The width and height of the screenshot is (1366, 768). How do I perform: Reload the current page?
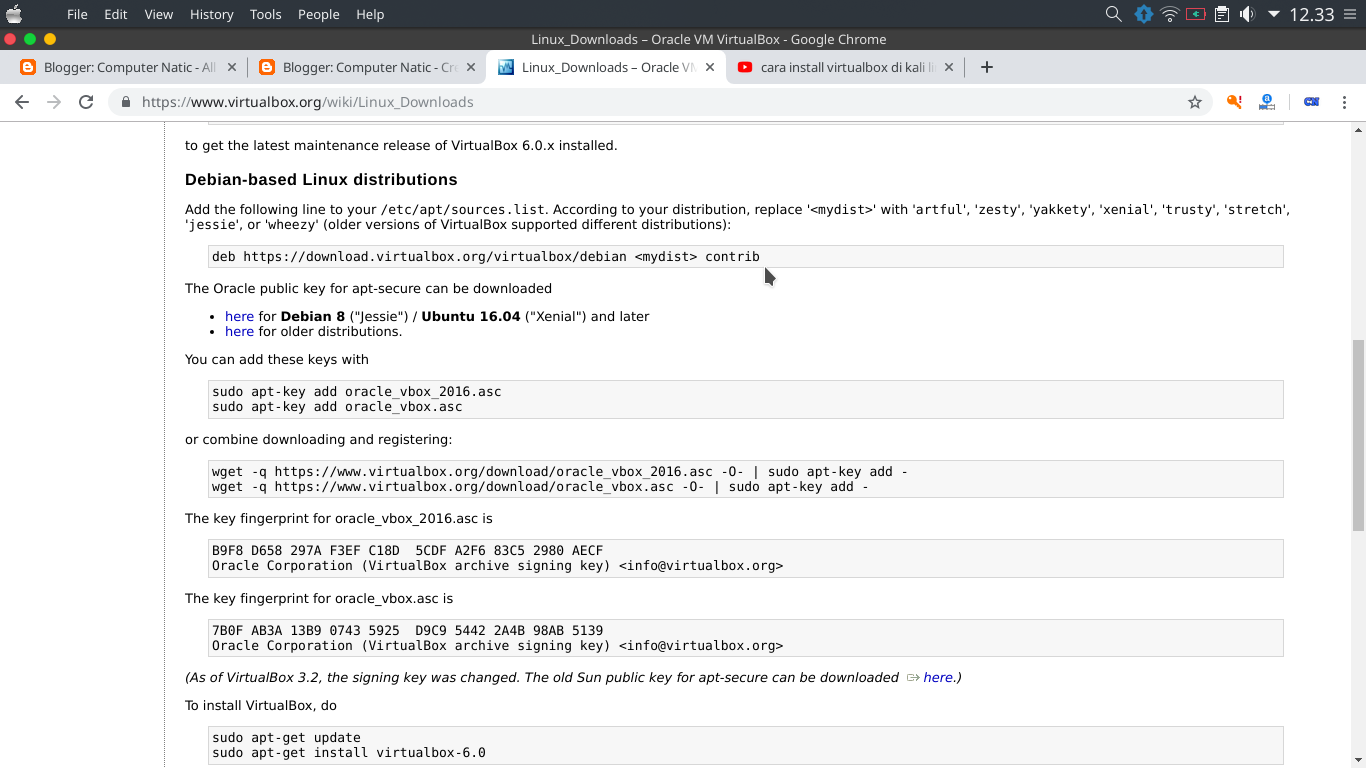point(86,102)
